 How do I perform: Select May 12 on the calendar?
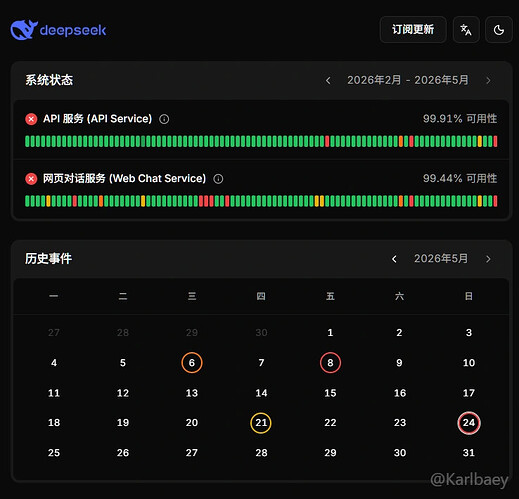[x=123, y=393]
